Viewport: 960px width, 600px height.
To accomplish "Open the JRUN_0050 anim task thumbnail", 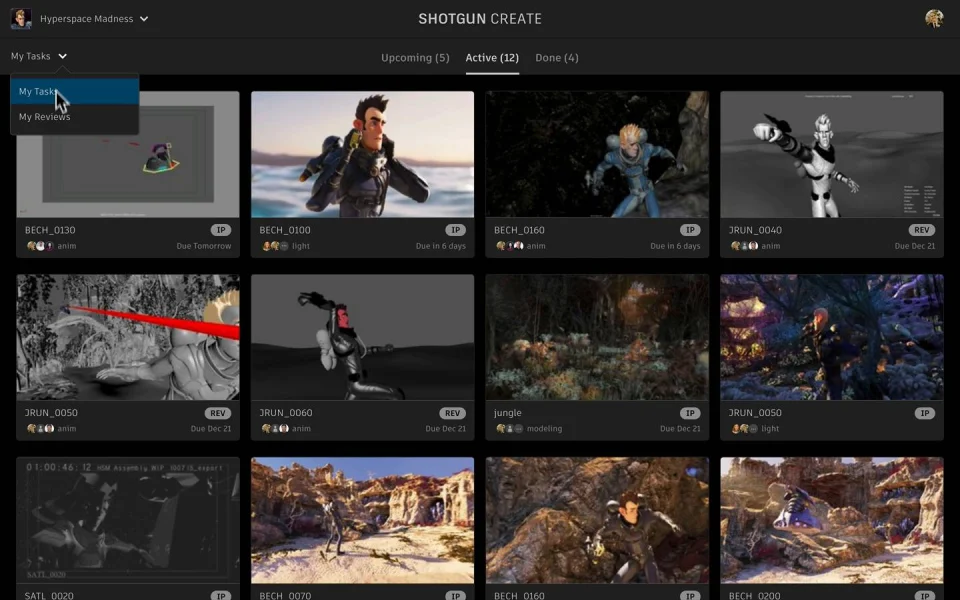I will (x=128, y=337).
